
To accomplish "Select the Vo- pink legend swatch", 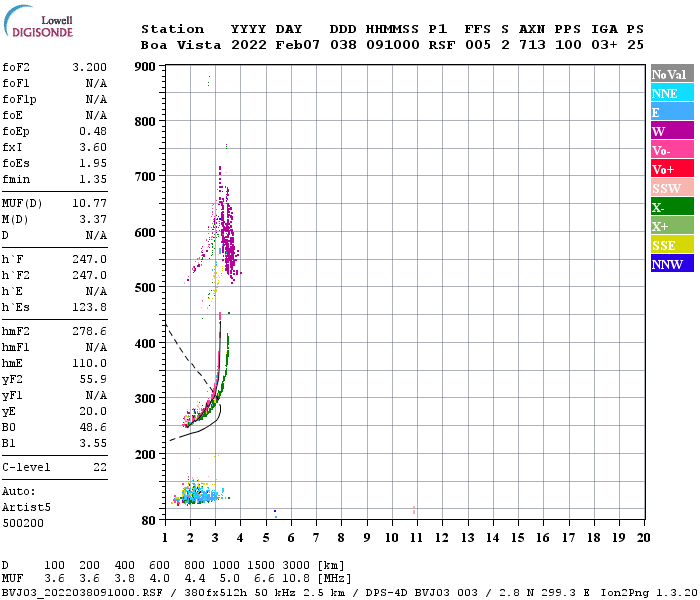I will click(672, 150).
